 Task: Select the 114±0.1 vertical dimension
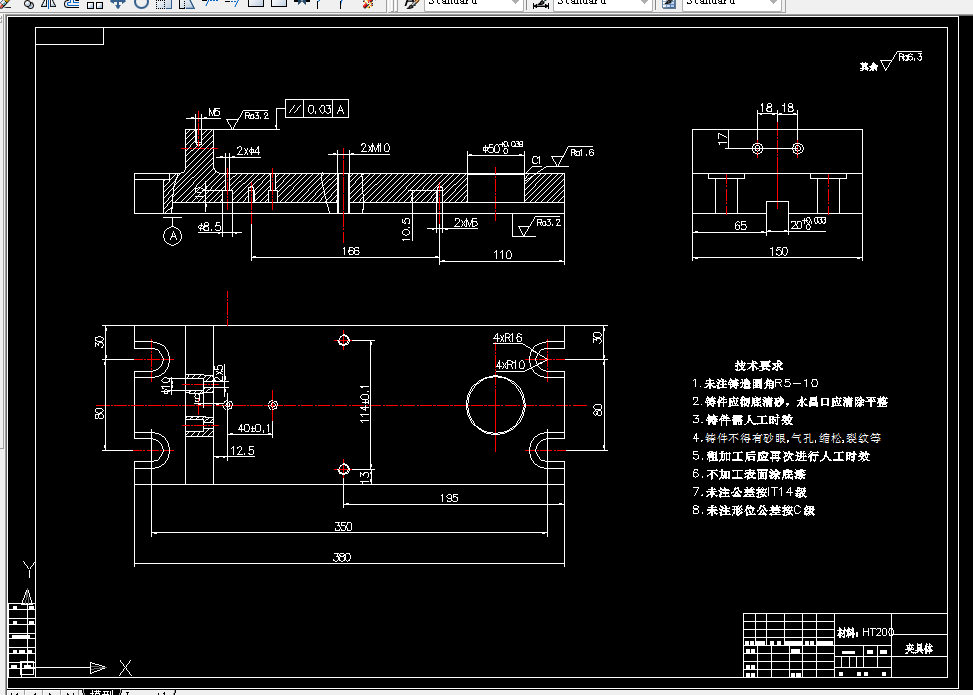tap(365, 403)
